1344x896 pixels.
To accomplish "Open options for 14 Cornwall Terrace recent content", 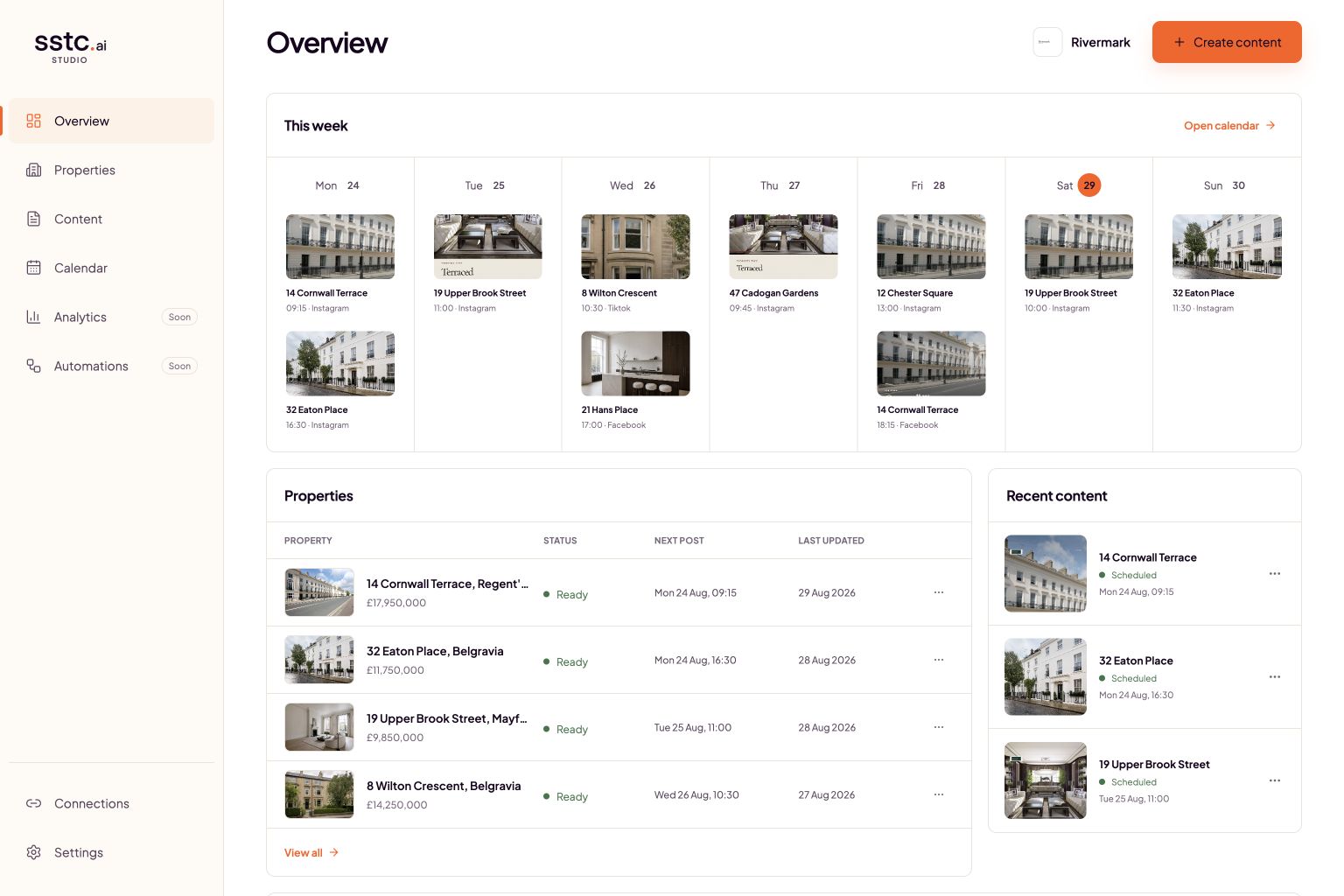I will pos(1275,574).
